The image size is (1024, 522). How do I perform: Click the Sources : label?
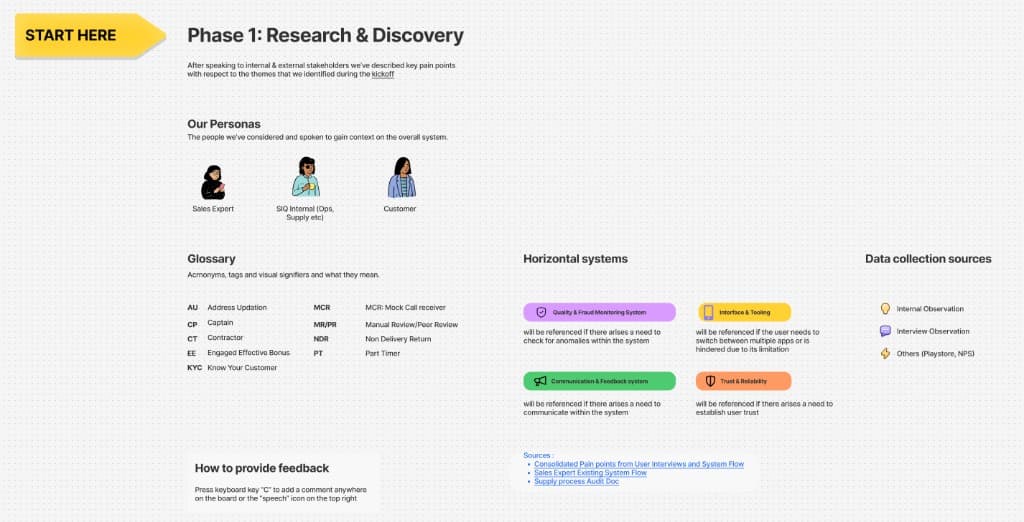[x=538, y=455]
